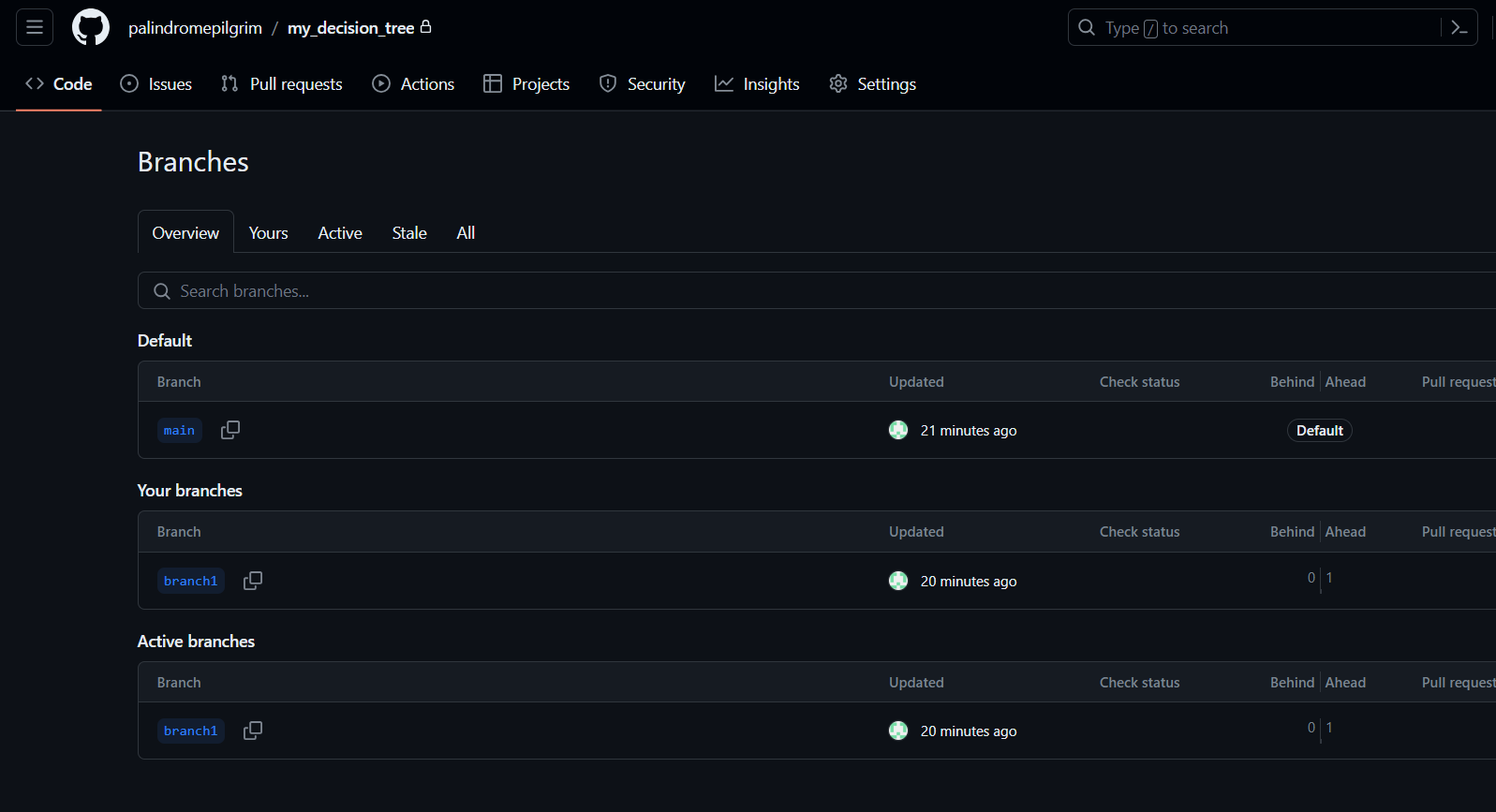Go to Pull requests tab
The width and height of the screenshot is (1496, 812).
[282, 83]
